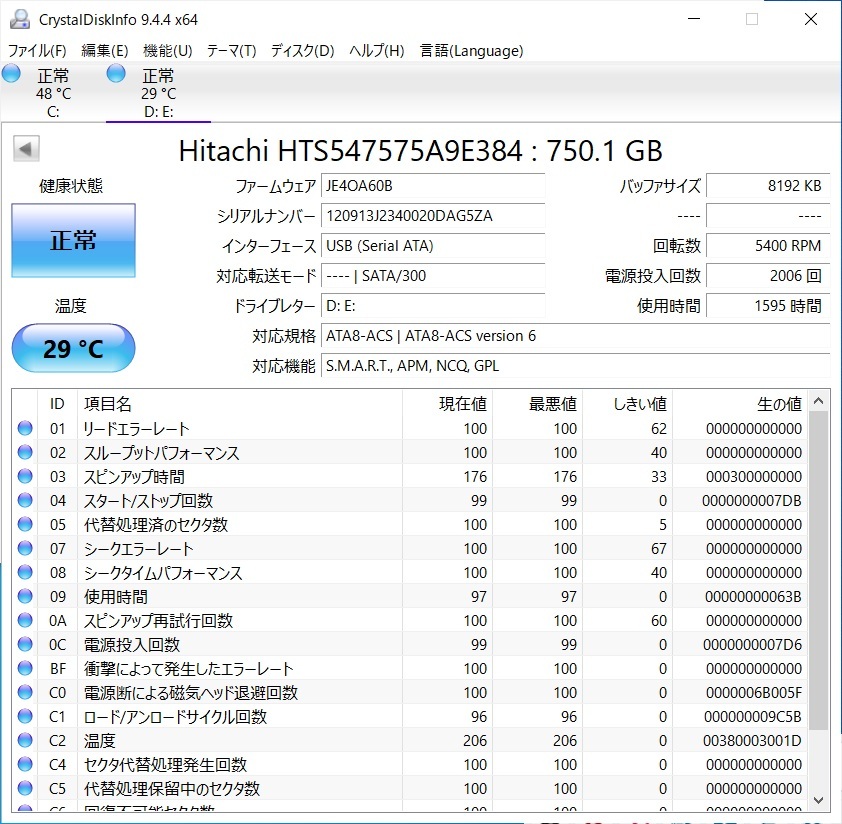Click the previous disk arrow button
The width and height of the screenshot is (842, 824).
coord(26,149)
